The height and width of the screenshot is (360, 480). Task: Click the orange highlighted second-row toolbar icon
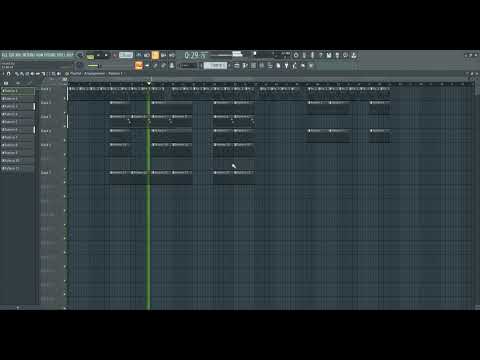click(x=139, y=66)
